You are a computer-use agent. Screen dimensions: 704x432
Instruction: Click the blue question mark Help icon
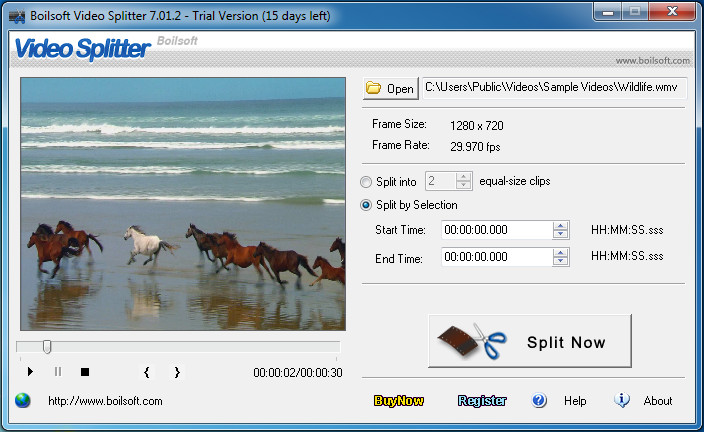coord(540,401)
